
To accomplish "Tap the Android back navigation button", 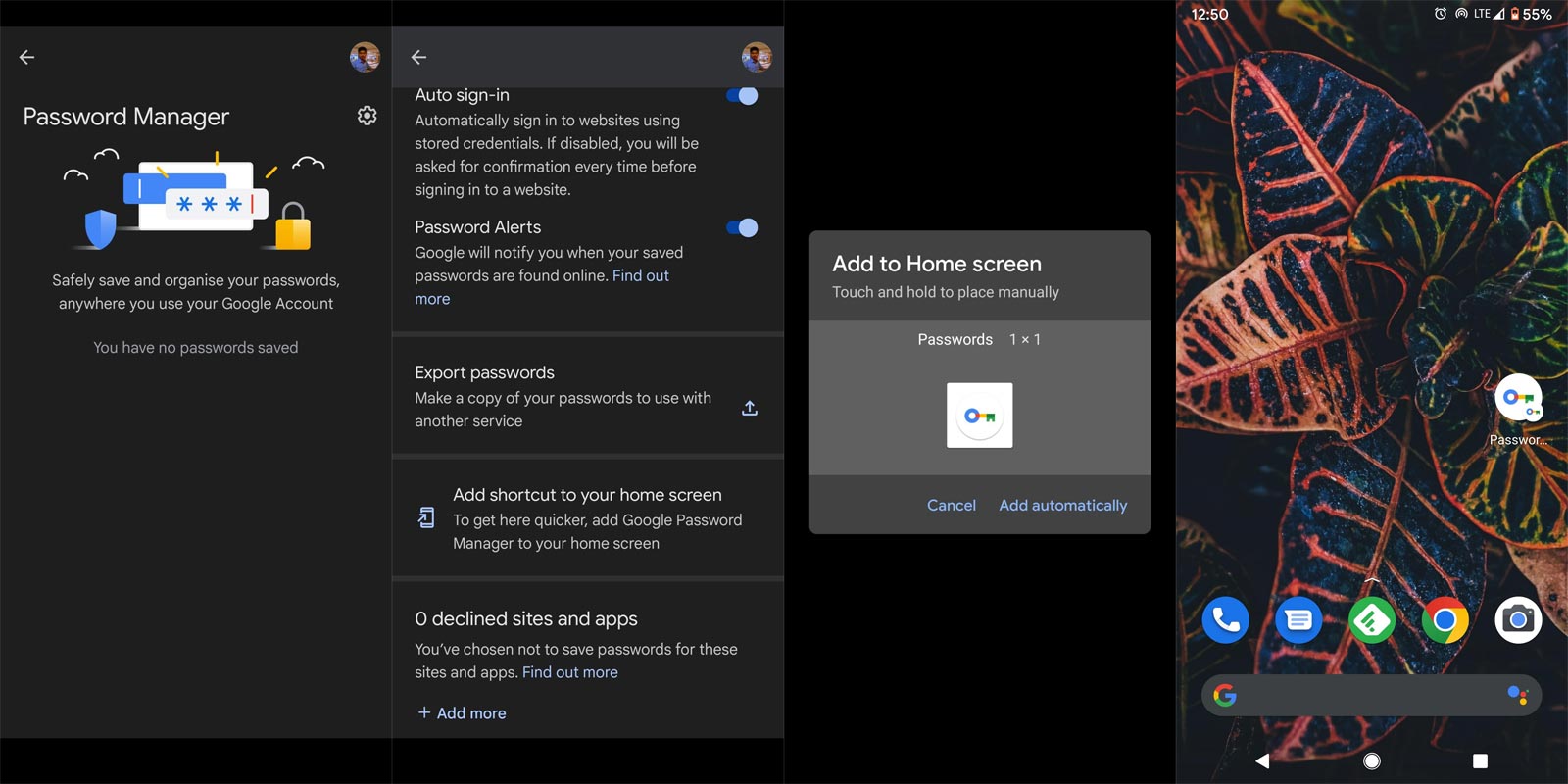I will click(1262, 760).
